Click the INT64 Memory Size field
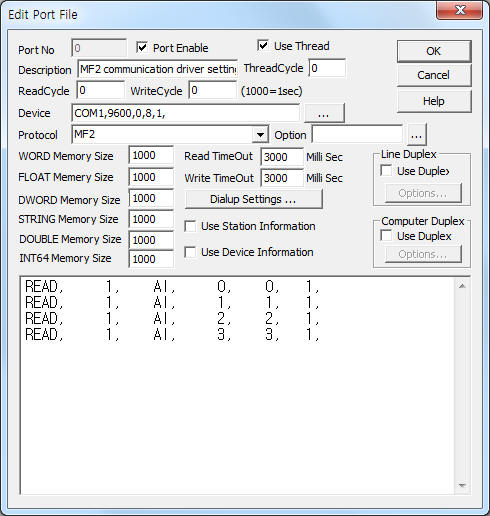The image size is (490, 516). (x=151, y=259)
